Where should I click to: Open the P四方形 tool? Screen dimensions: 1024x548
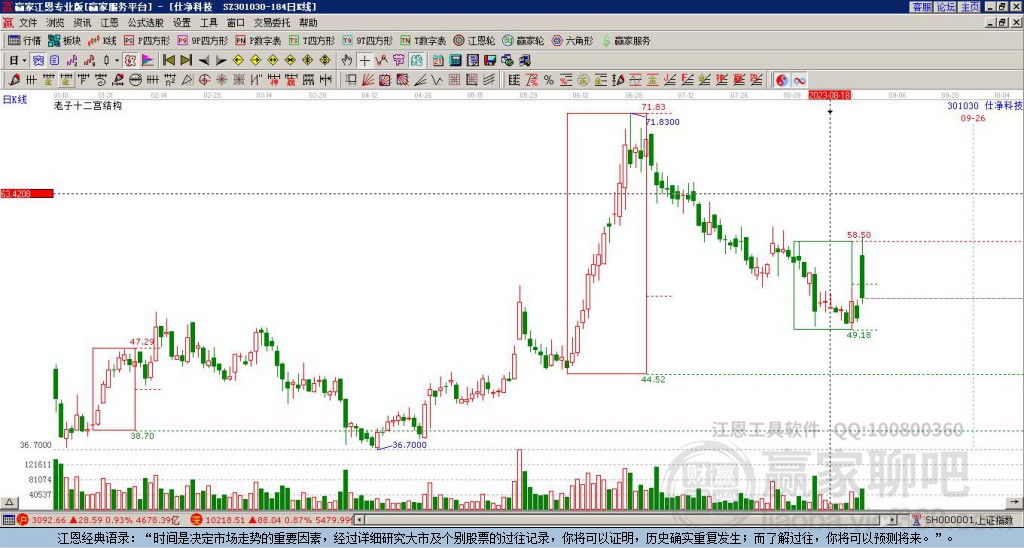point(148,40)
